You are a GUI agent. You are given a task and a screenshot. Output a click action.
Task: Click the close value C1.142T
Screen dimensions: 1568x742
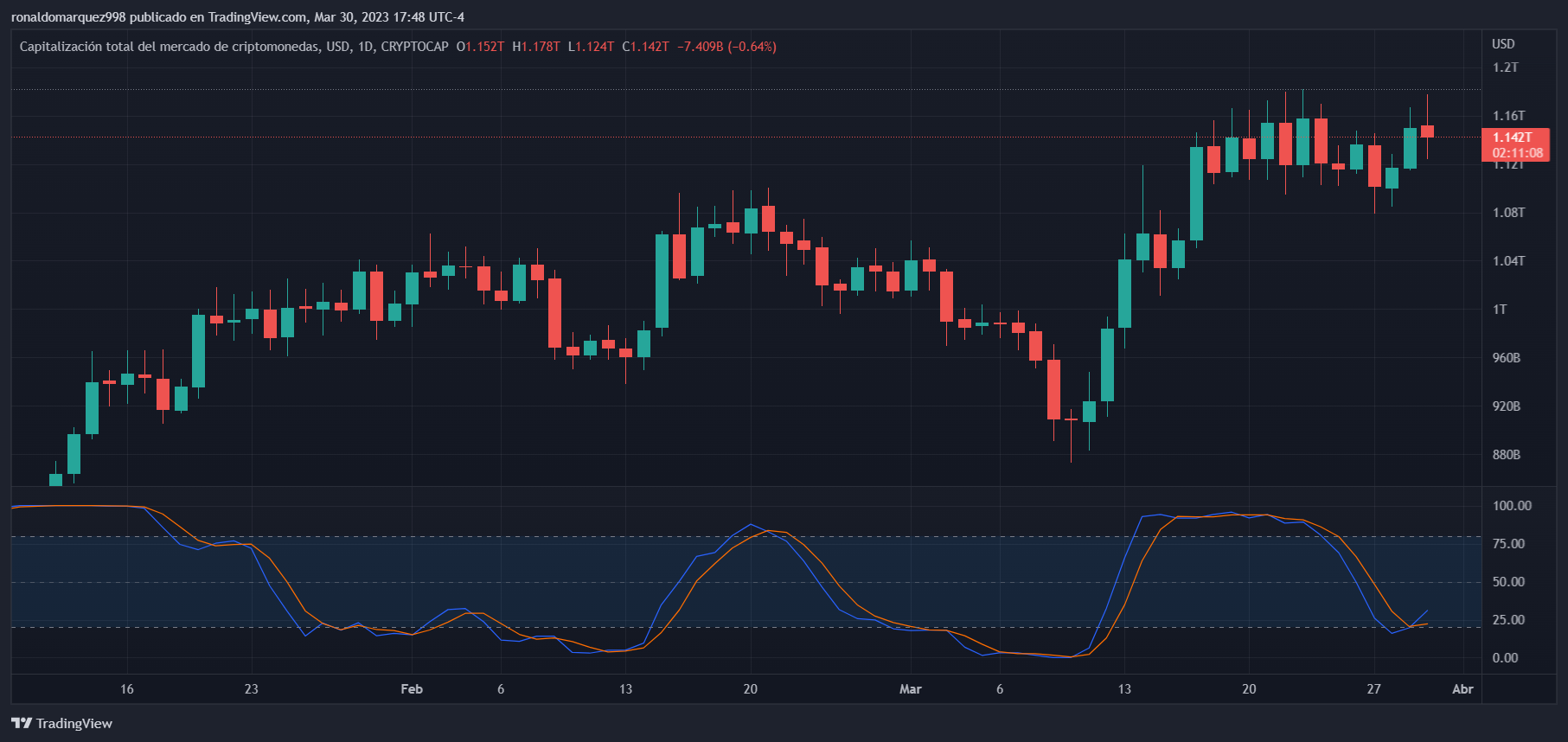point(645,47)
